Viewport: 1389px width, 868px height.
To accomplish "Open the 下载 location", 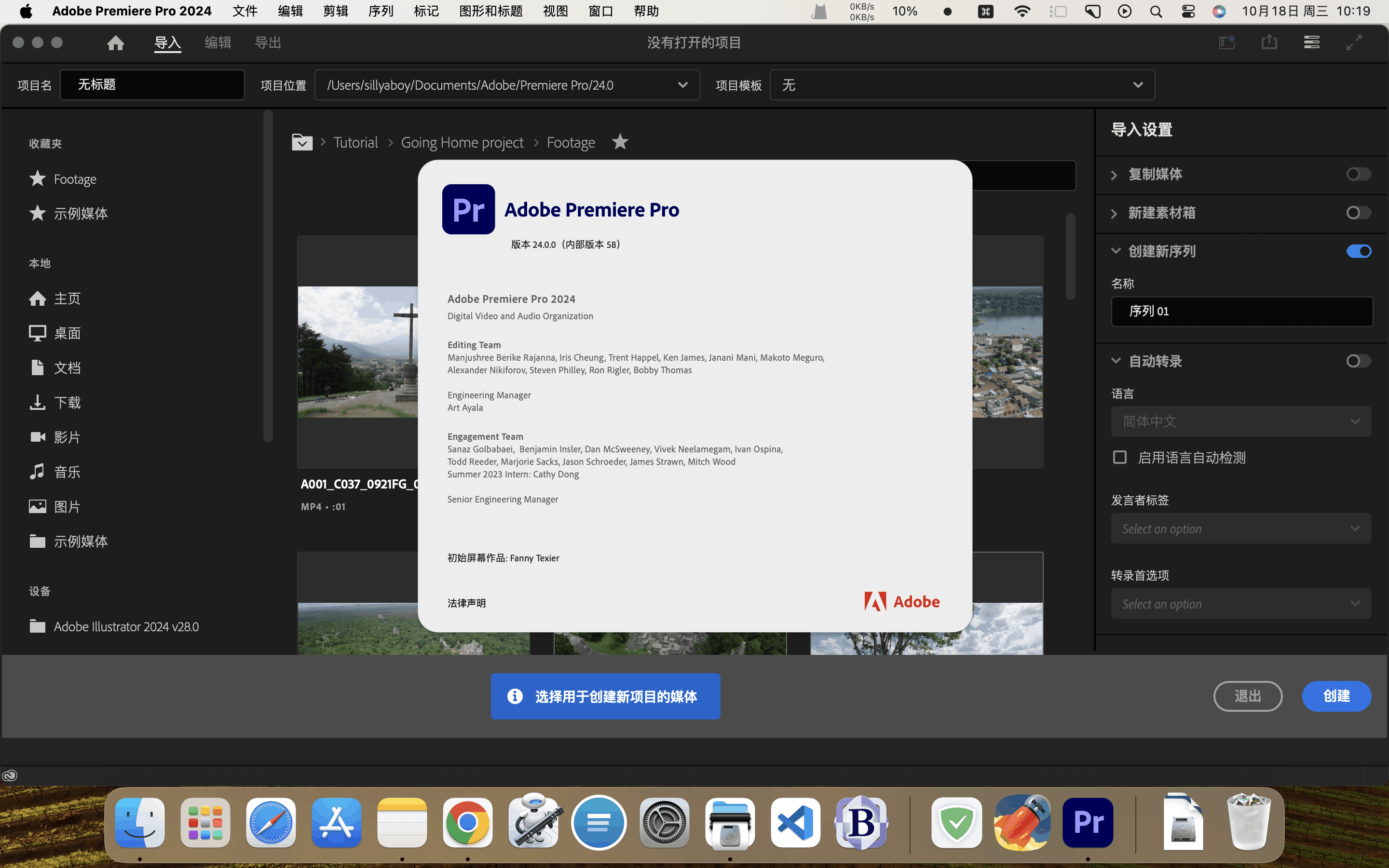I will click(x=55, y=403).
